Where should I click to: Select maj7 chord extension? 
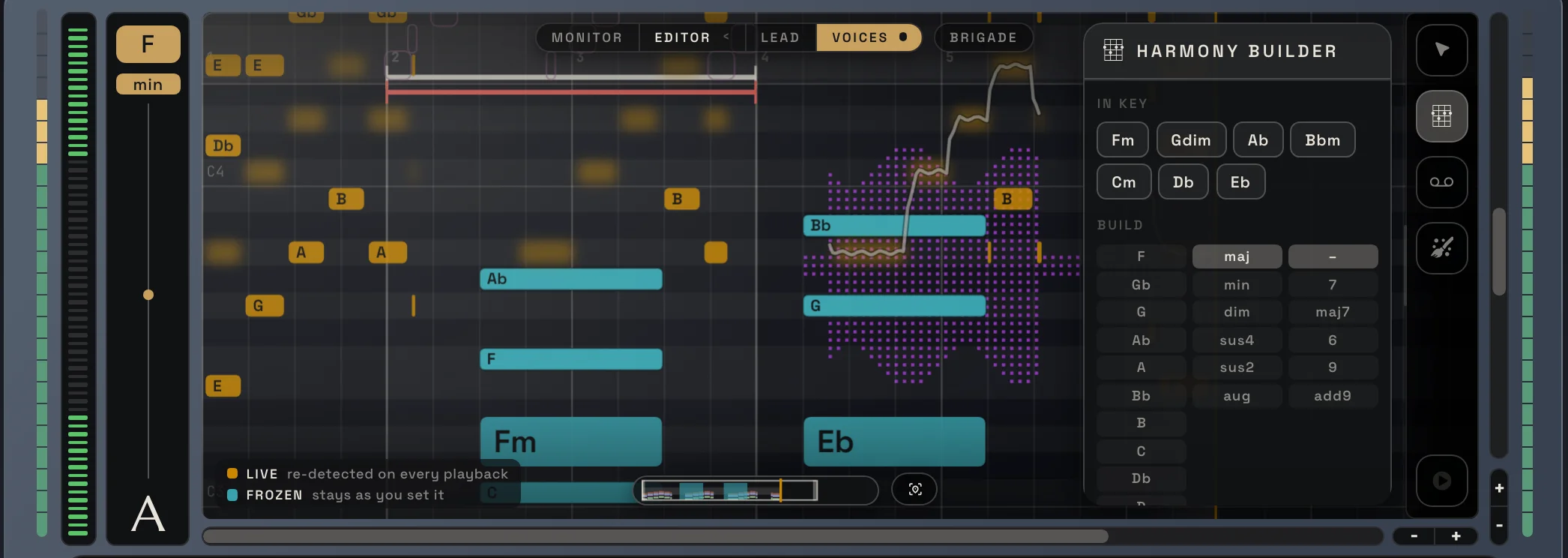click(1333, 312)
